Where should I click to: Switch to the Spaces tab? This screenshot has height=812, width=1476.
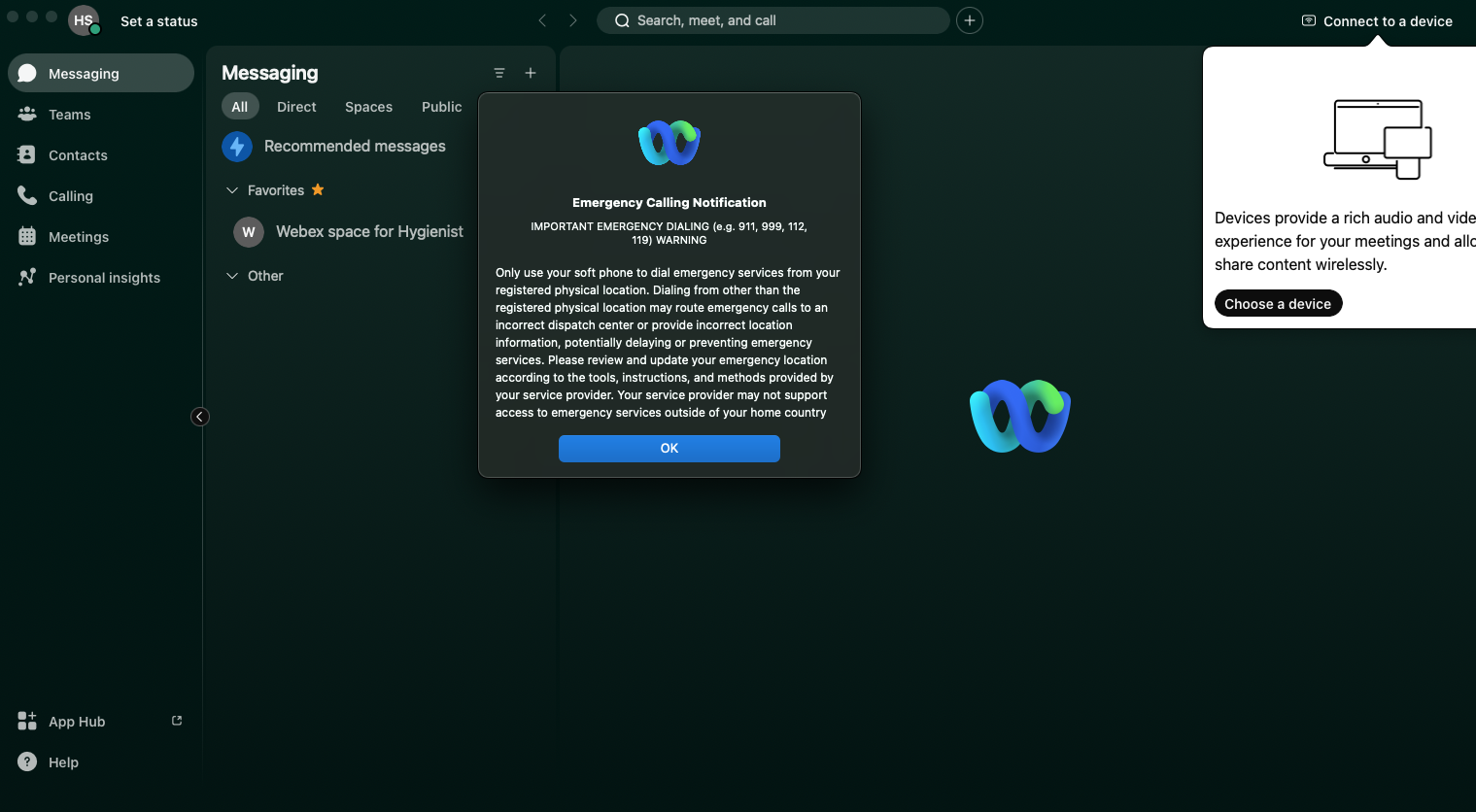click(368, 107)
